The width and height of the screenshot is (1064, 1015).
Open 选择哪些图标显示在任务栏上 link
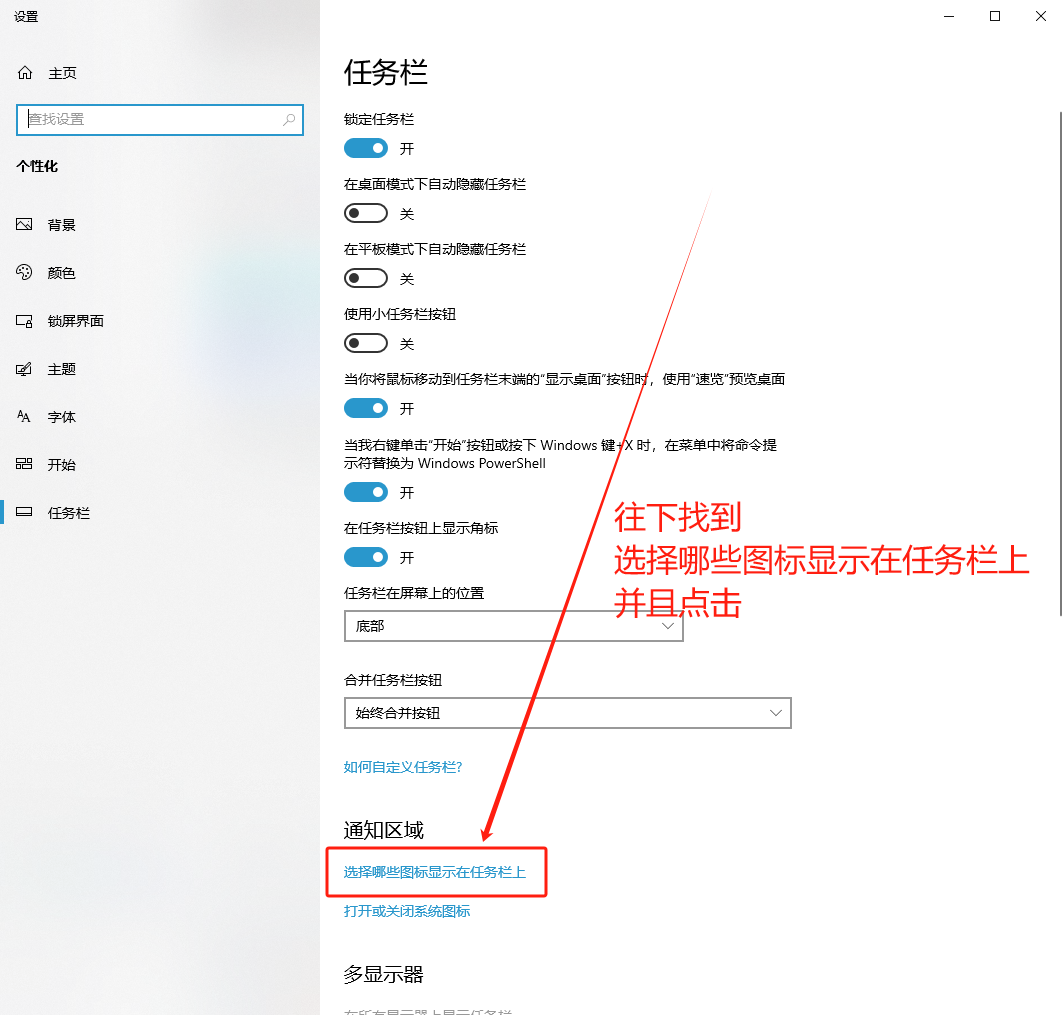tap(436, 872)
